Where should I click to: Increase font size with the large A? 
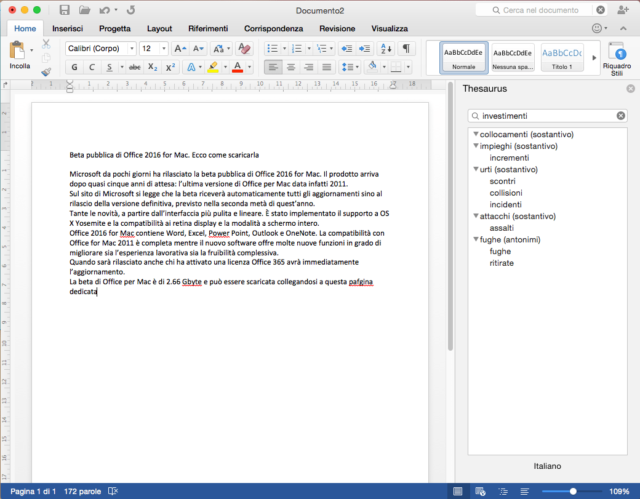[180, 49]
